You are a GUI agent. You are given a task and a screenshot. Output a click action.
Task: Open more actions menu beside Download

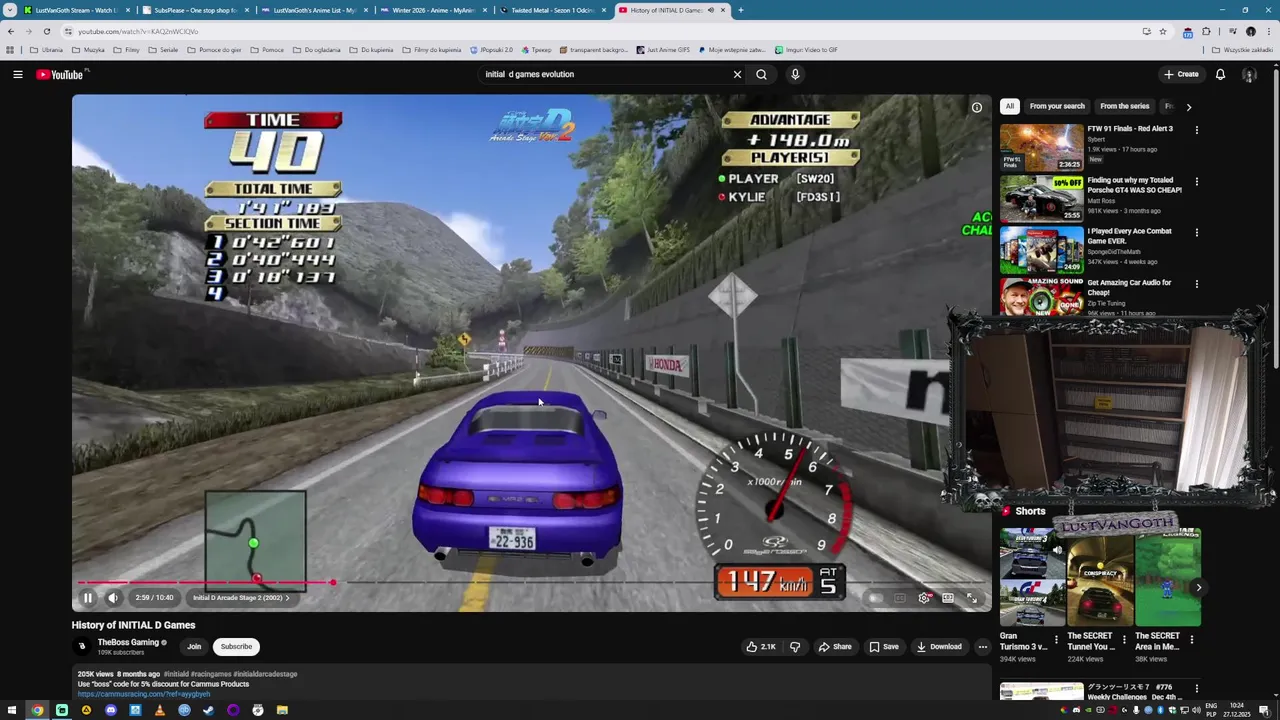tap(983, 647)
